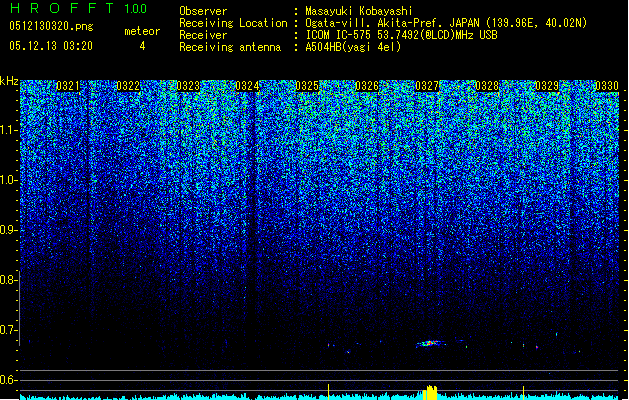Click the 0.6 kHz axis label
The height and width of the screenshot is (400, 629).
[x=7, y=380]
